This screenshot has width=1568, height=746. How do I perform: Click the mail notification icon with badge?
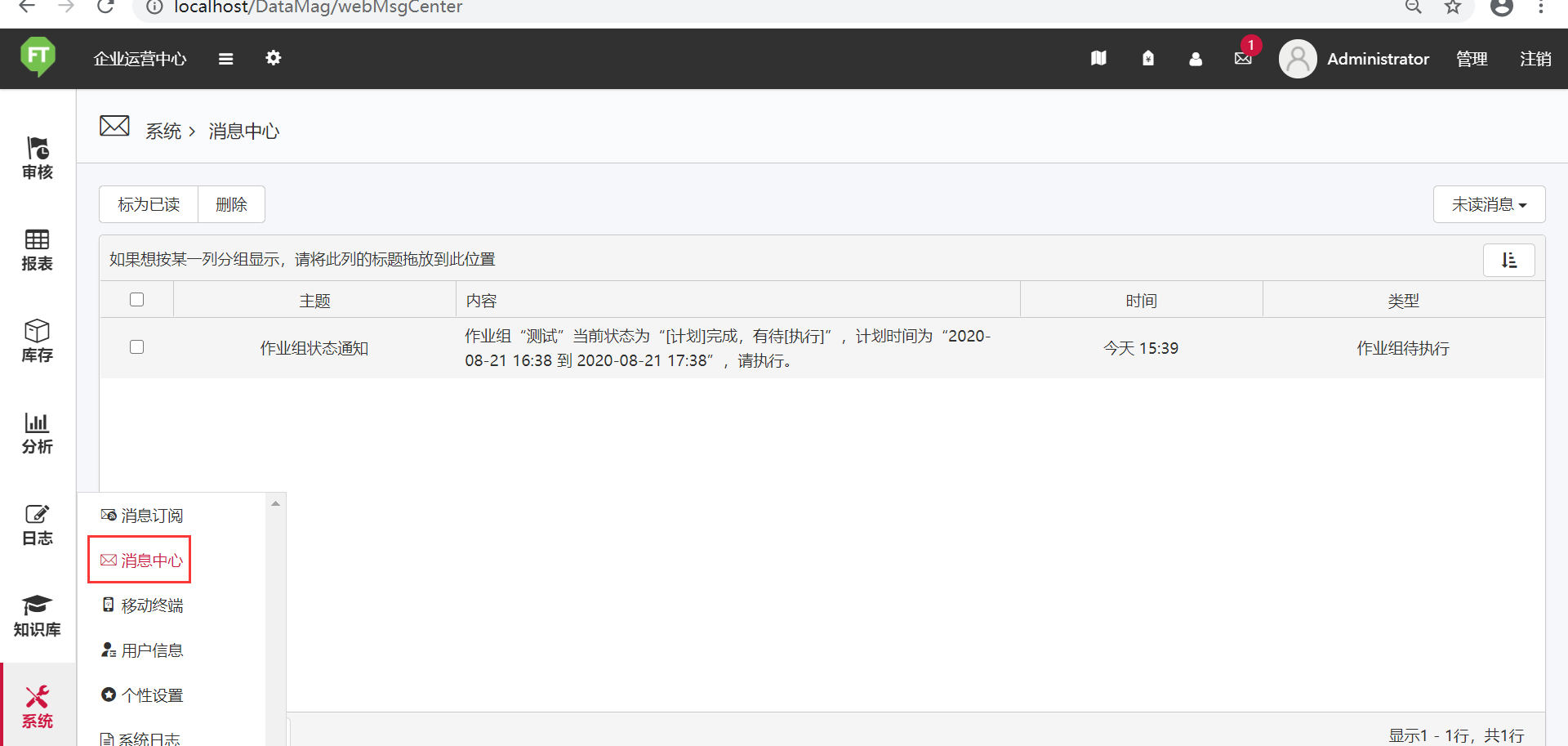(x=1243, y=58)
